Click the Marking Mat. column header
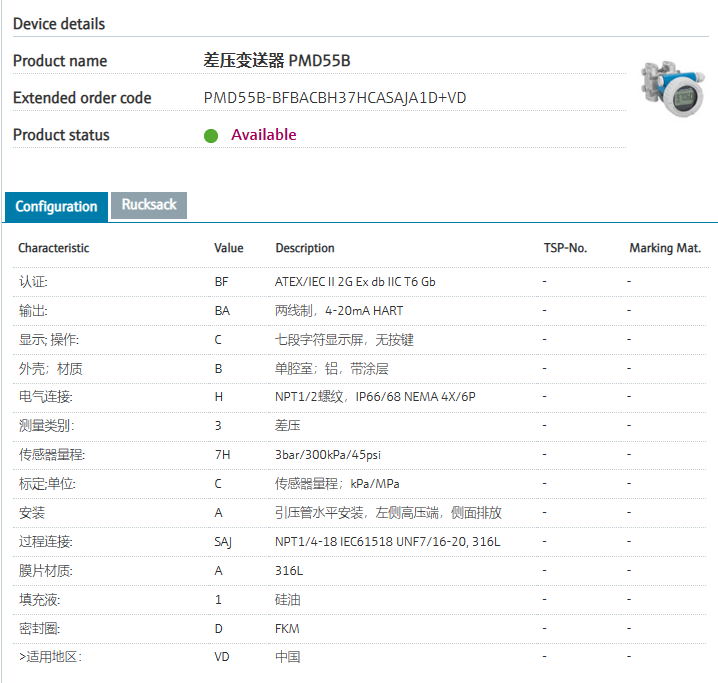The image size is (718, 683). (665, 248)
